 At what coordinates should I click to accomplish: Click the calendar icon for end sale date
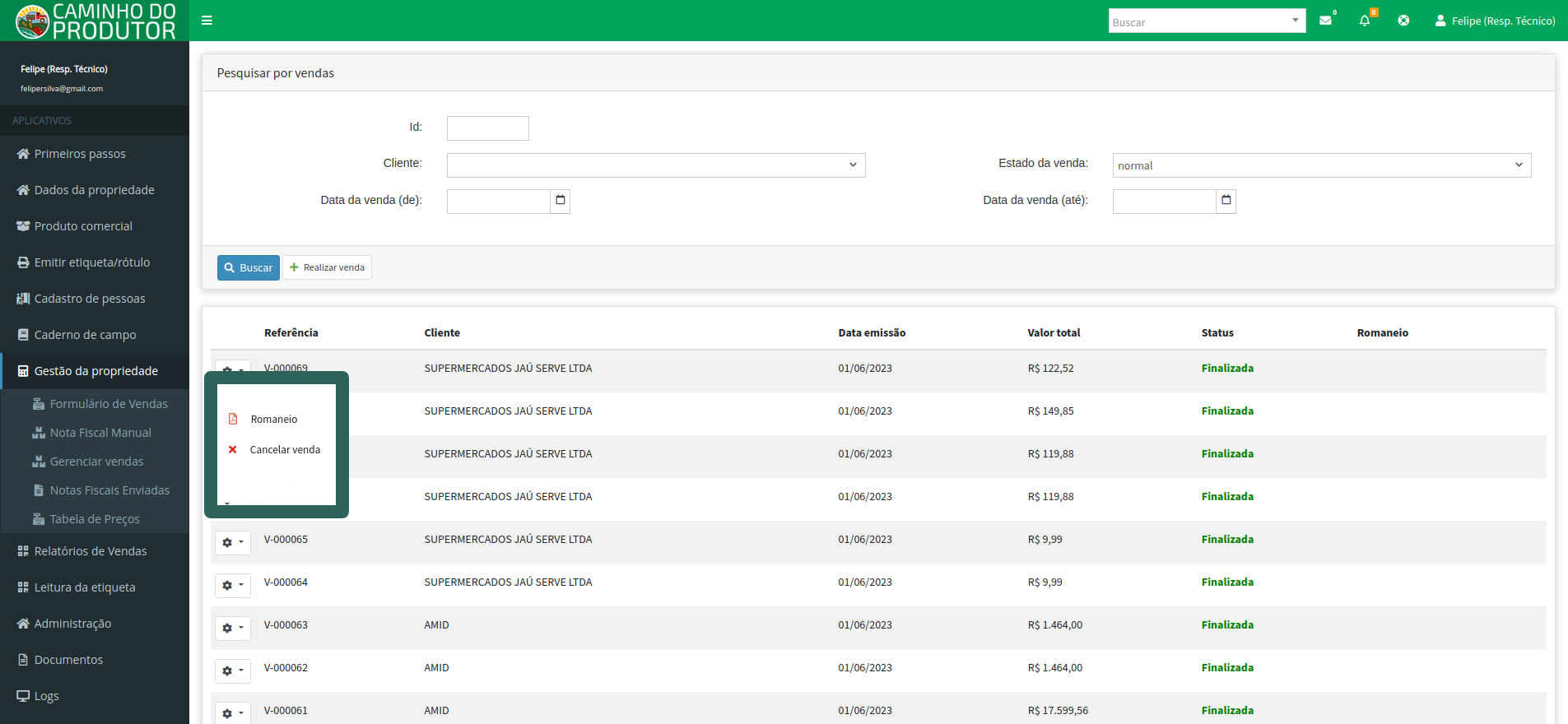[x=1226, y=201]
